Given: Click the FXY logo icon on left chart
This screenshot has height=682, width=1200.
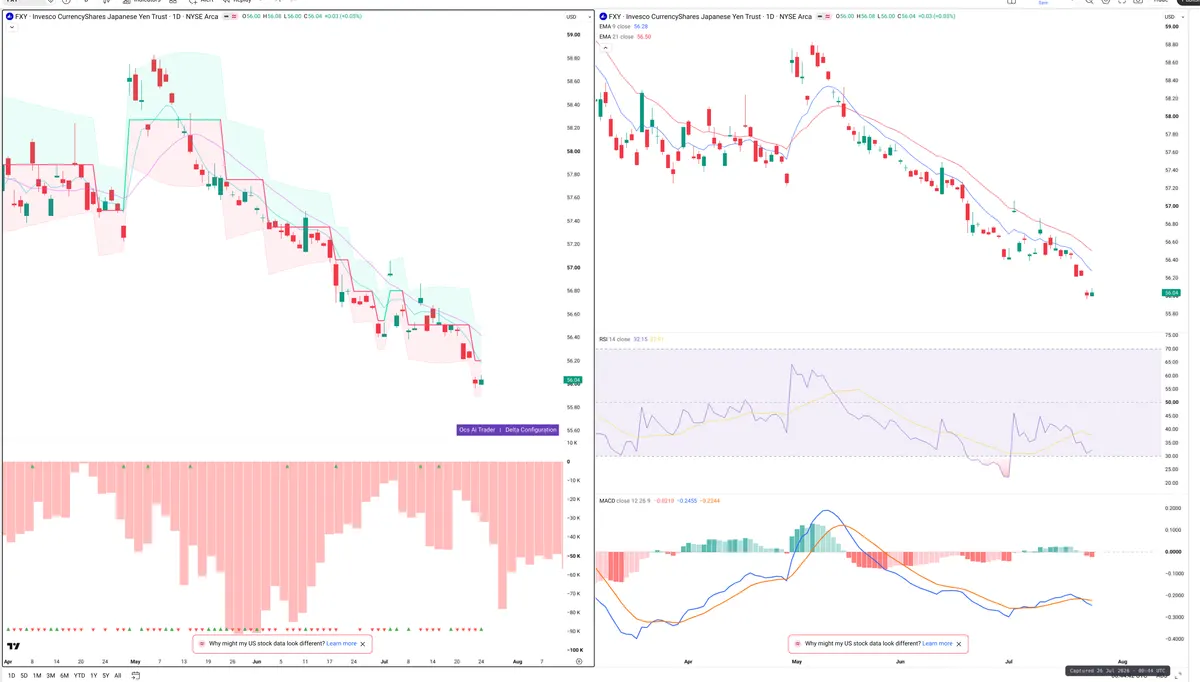Looking at the screenshot, I should 9,17.
